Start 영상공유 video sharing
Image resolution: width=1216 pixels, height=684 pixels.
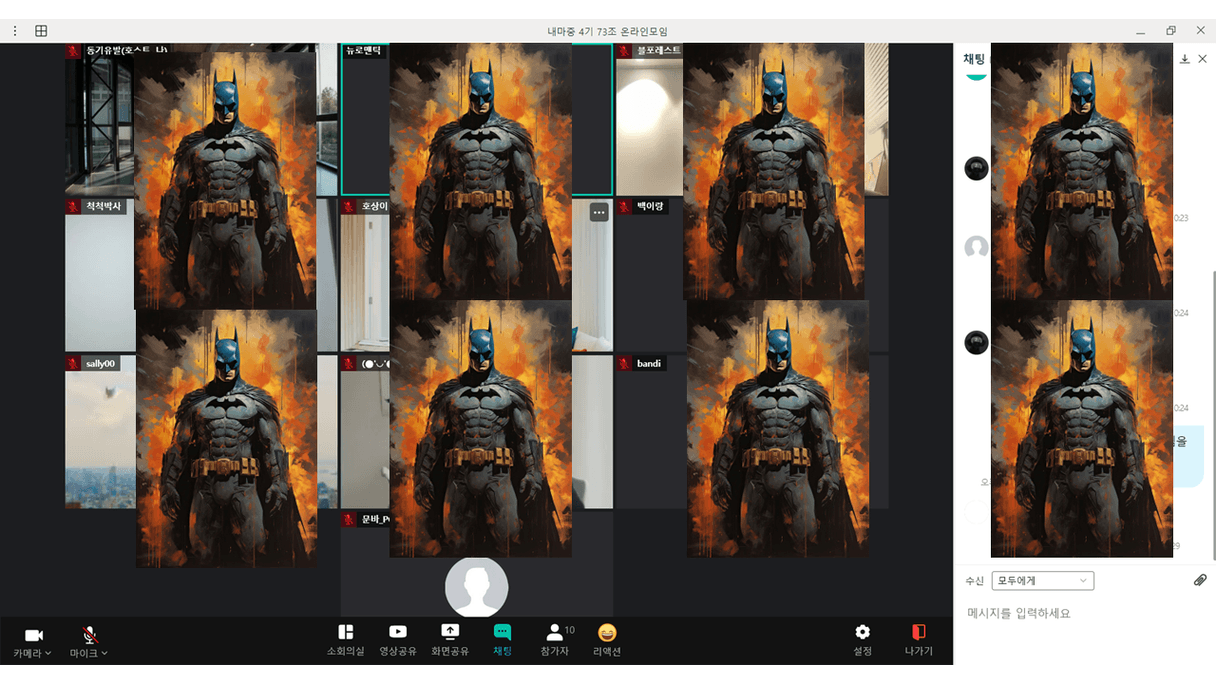(x=398, y=640)
